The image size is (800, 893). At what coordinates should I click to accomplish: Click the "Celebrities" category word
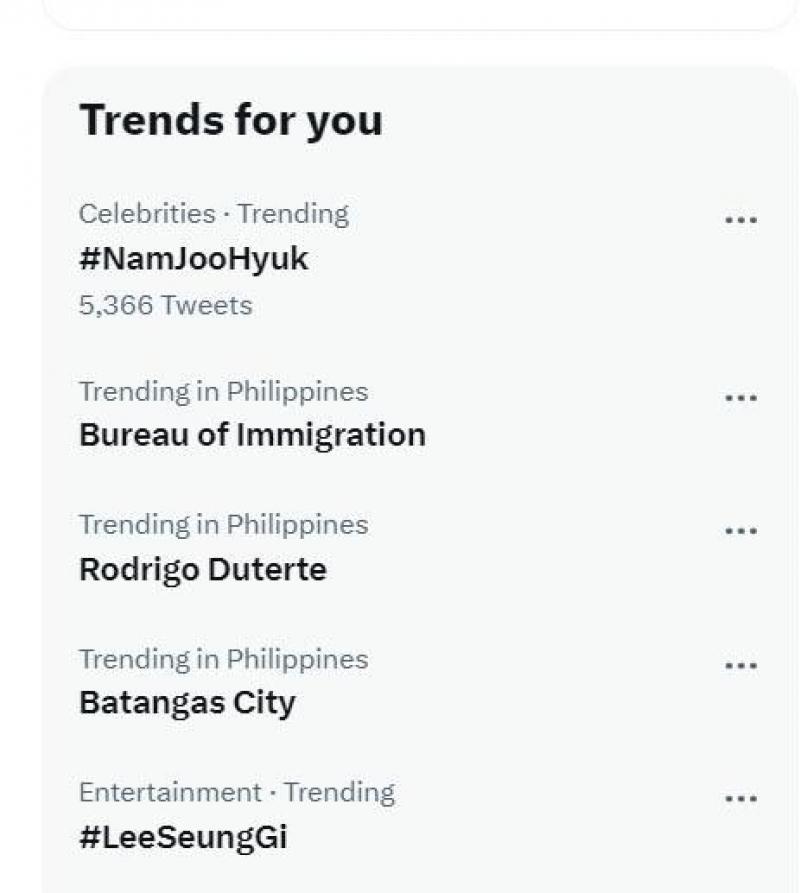click(147, 214)
